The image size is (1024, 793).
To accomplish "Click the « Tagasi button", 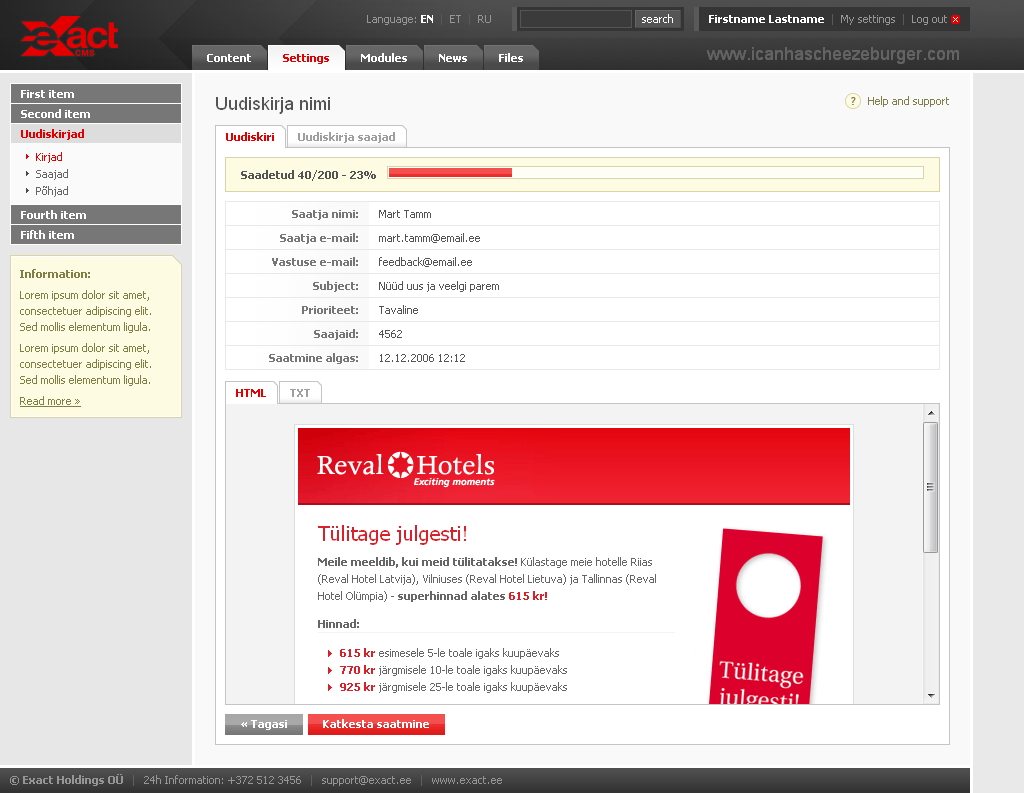I will (x=264, y=724).
